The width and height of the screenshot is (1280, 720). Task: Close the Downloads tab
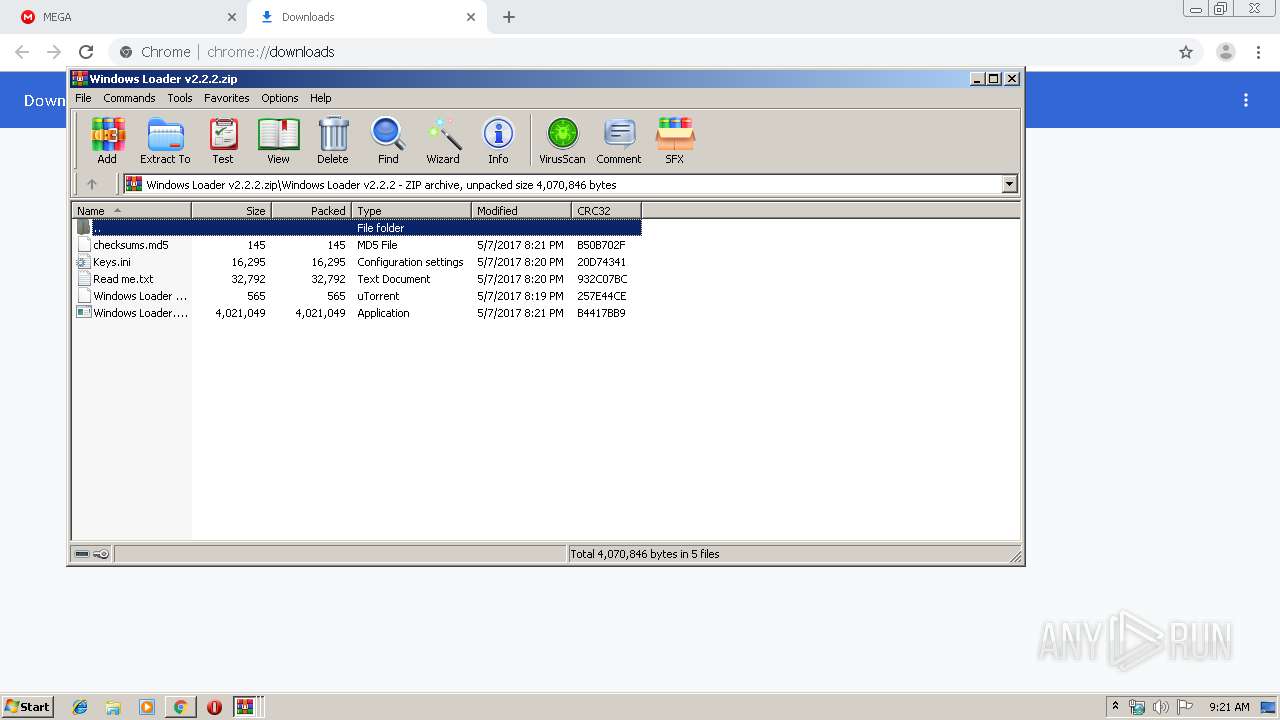pyautogui.click(x=471, y=17)
